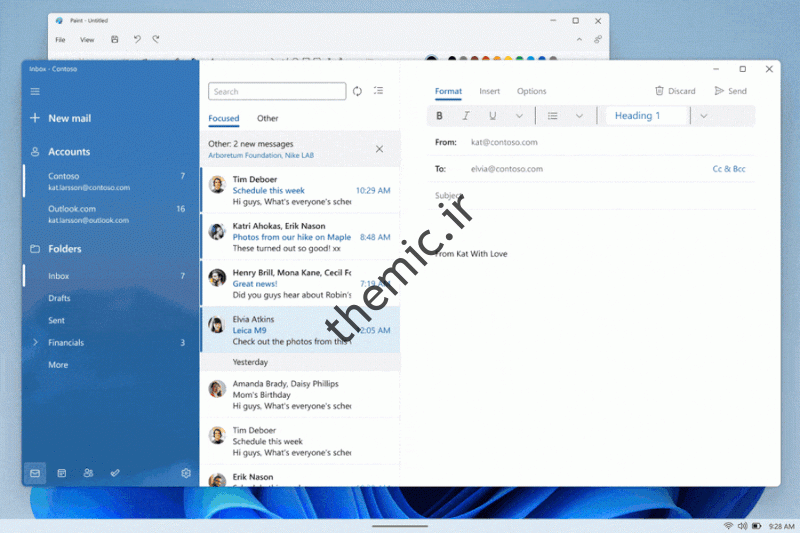Click the Search mail box
800x533 pixels.
[277, 91]
